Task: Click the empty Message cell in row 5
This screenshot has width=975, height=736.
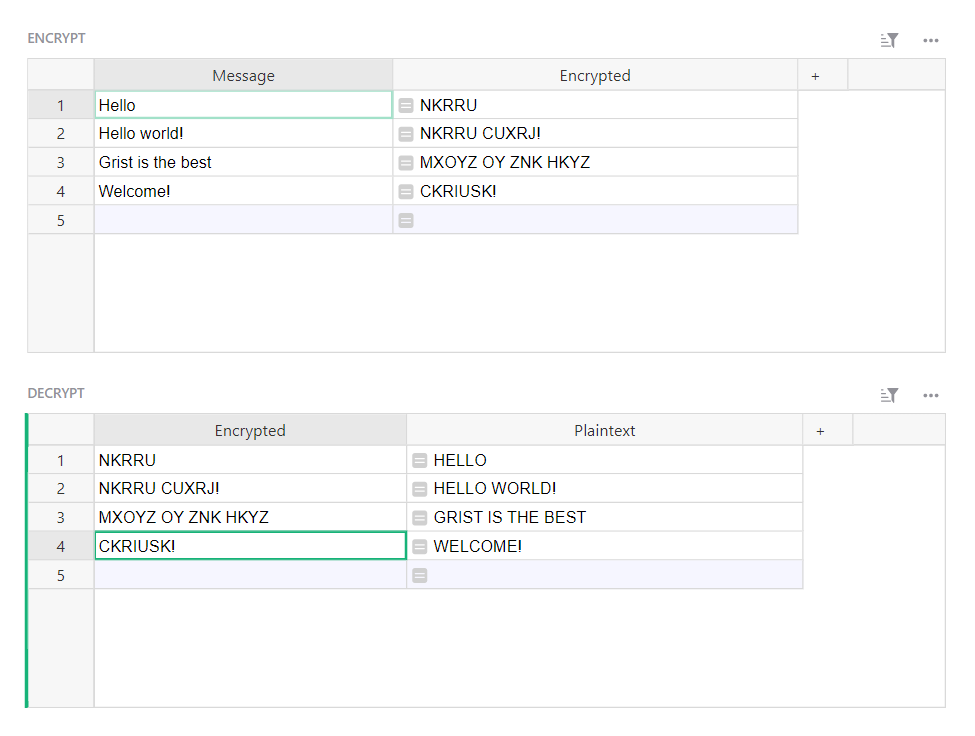Action: pyautogui.click(x=243, y=220)
